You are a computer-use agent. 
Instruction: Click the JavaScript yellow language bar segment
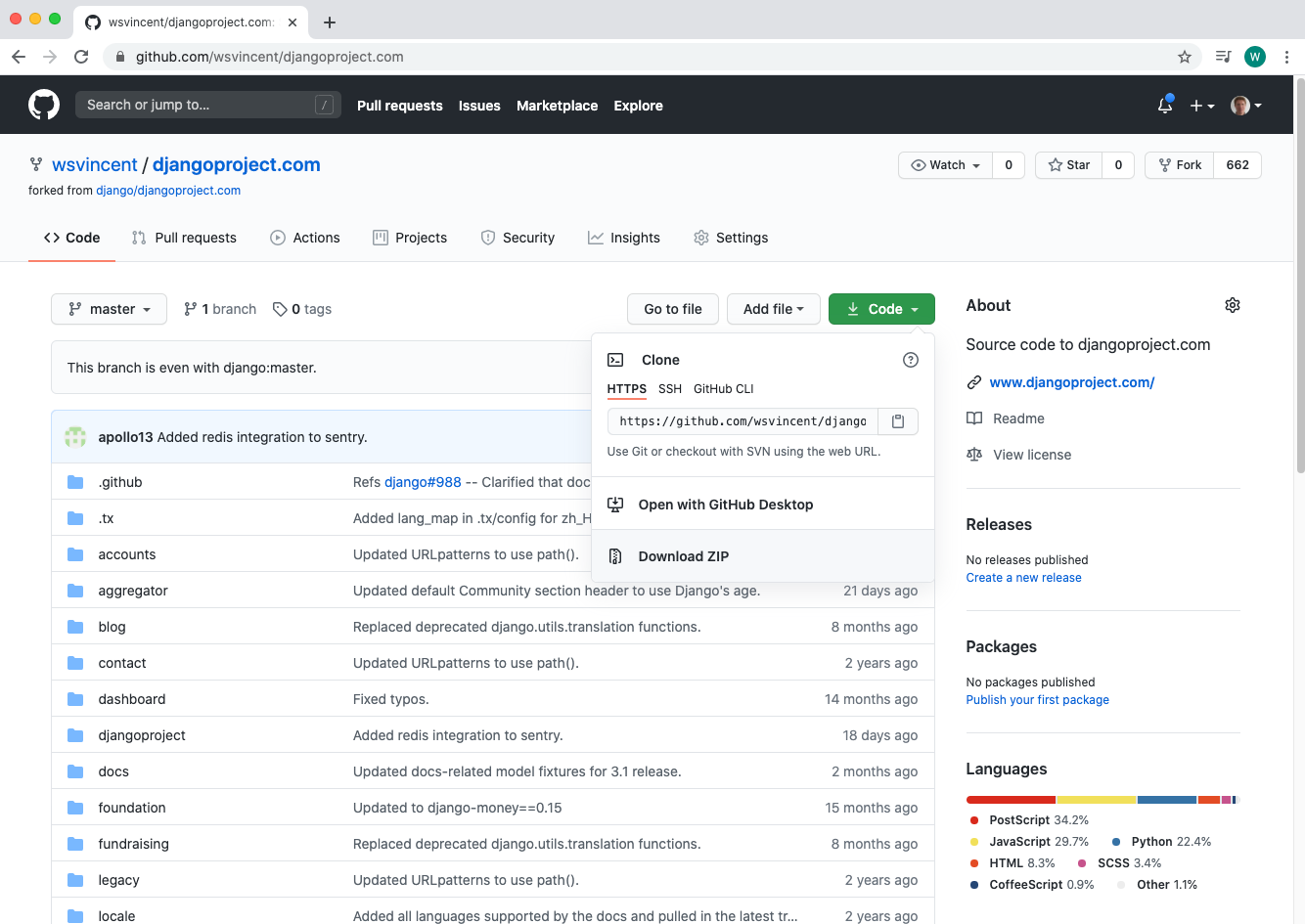tap(1097, 800)
